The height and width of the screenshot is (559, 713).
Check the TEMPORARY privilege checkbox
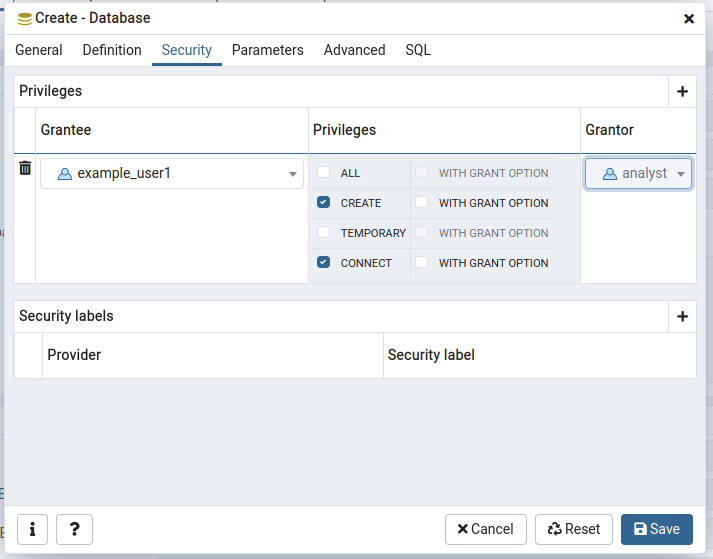[x=324, y=233]
